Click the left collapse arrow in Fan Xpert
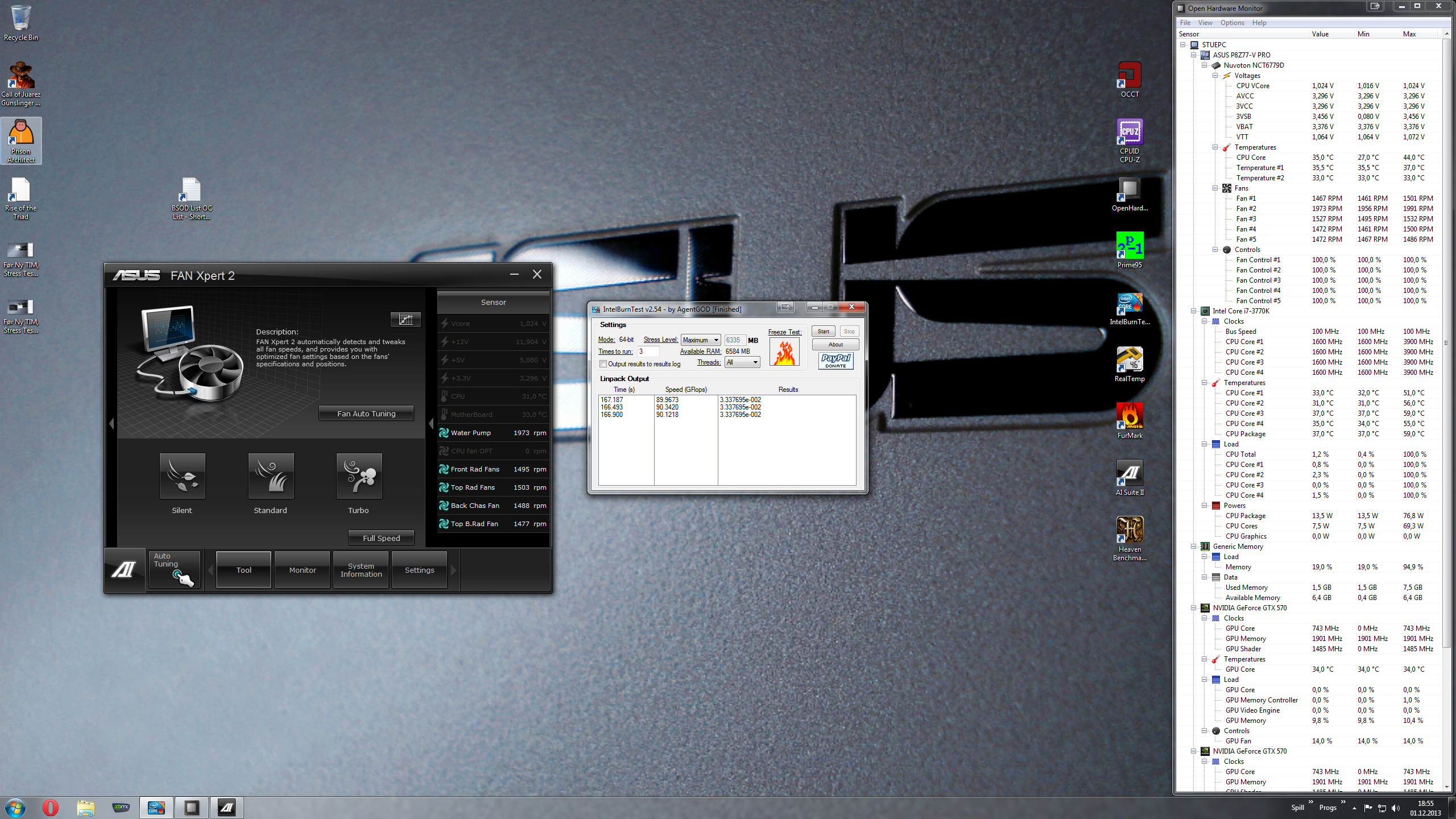The width and height of the screenshot is (1456, 819). 111,424
